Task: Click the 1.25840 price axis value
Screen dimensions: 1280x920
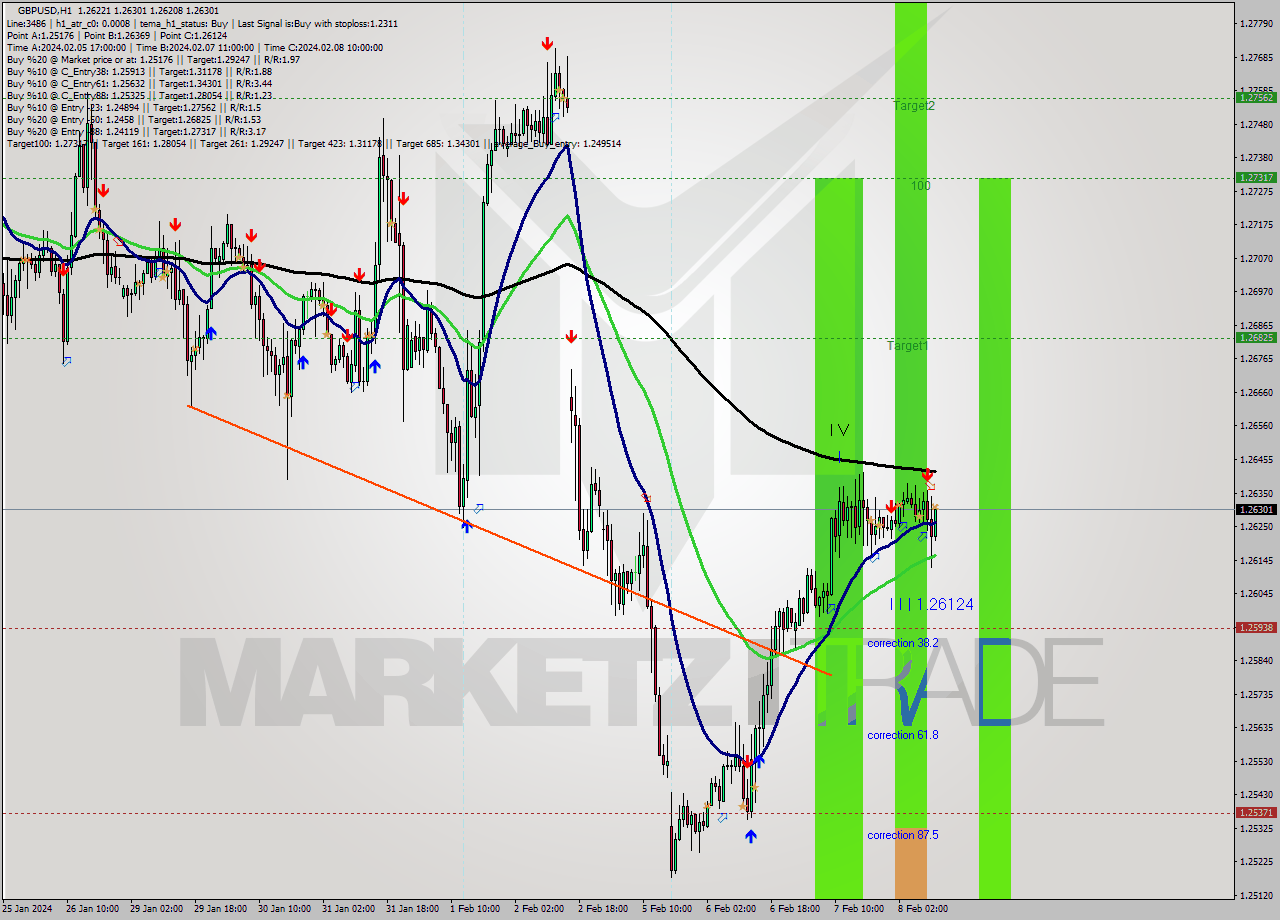Action: pyautogui.click(x=1256, y=660)
